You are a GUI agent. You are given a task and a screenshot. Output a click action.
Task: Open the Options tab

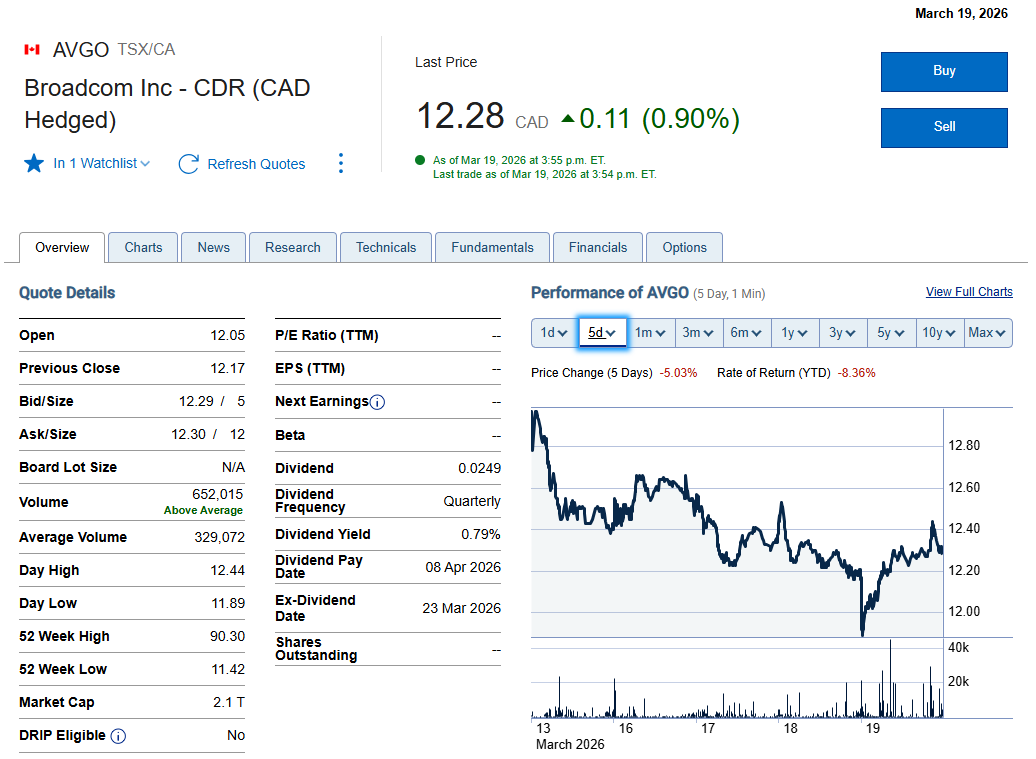tap(684, 248)
